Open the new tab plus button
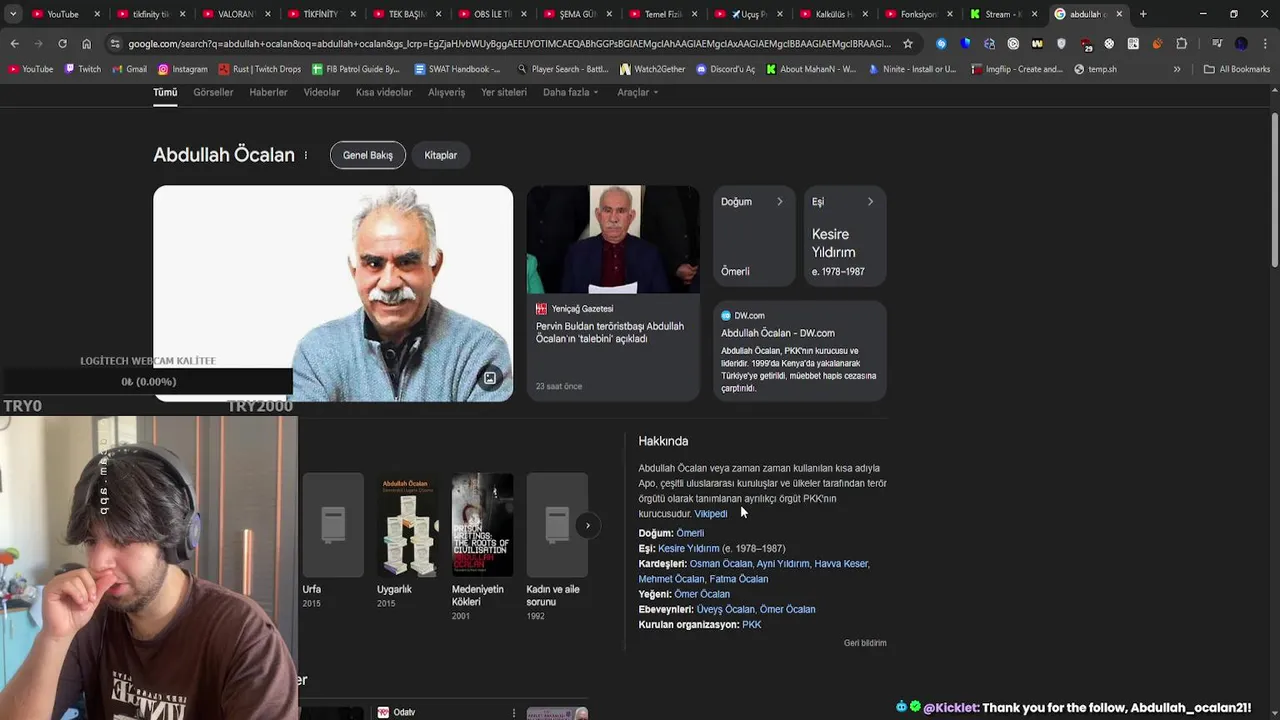Viewport: 1280px width, 720px height. [1143, 14]
